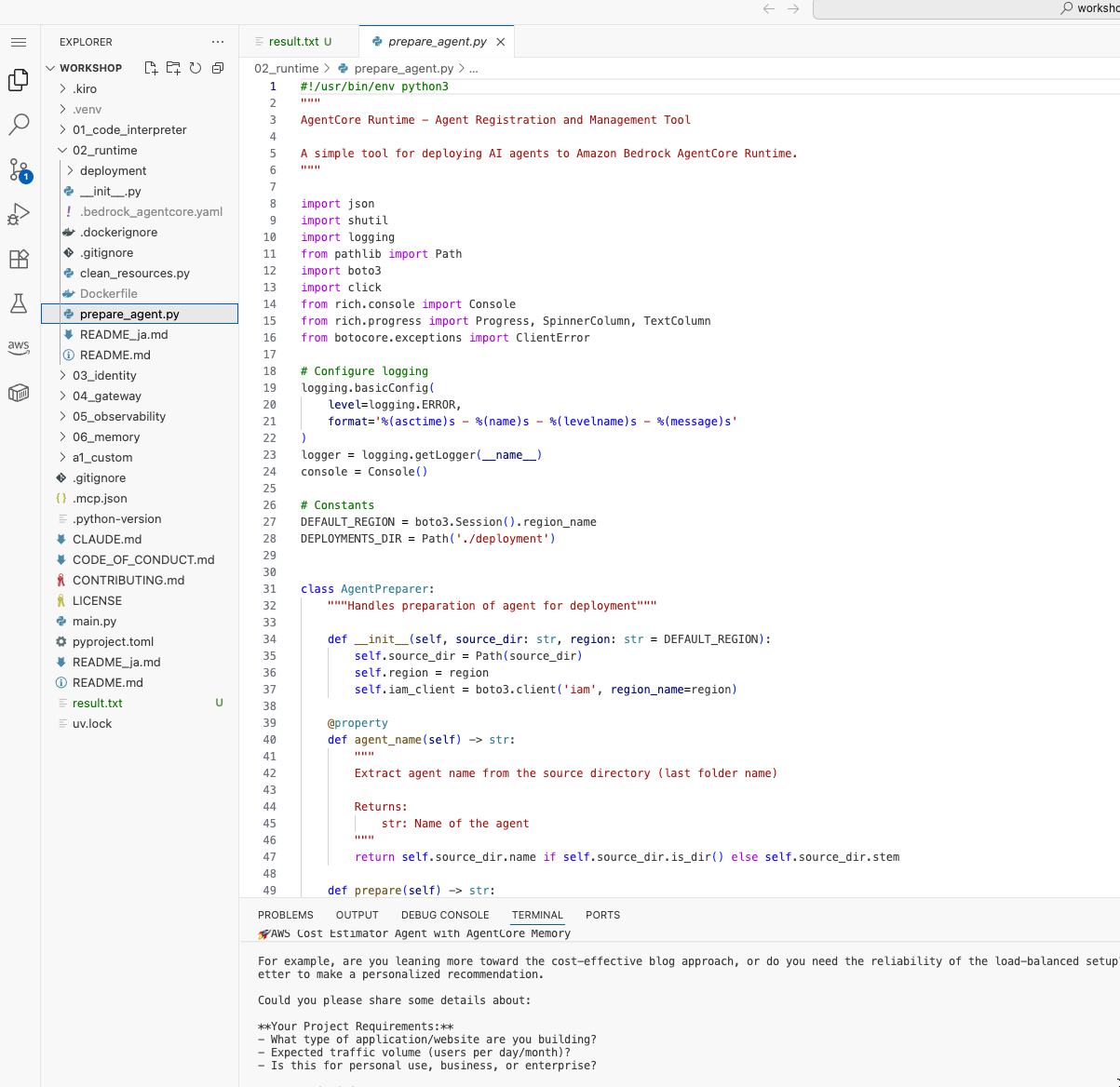Click the New File icon in Explorer

[149, 67]
